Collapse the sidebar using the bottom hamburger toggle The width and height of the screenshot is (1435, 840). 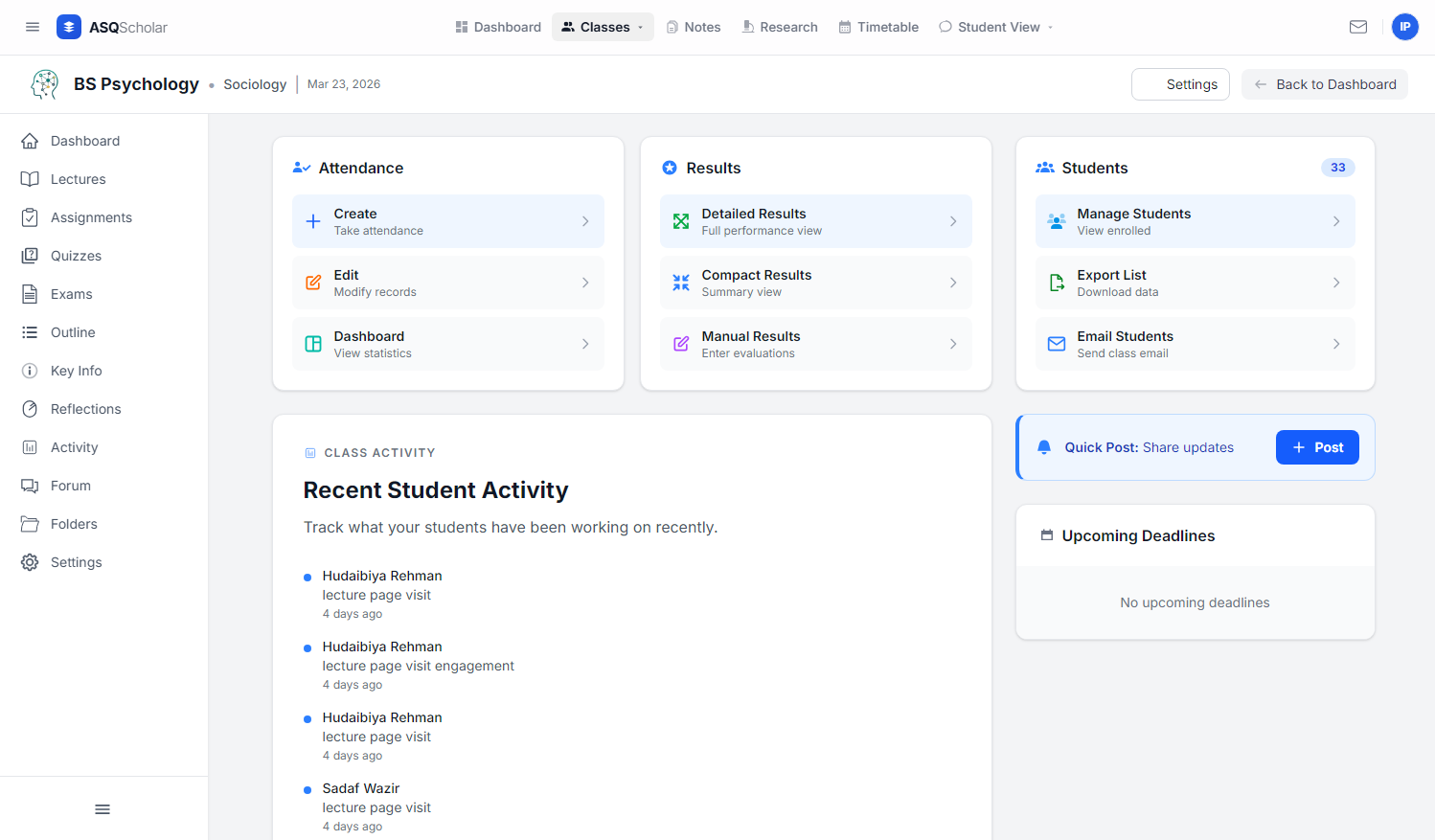(102, 809)
